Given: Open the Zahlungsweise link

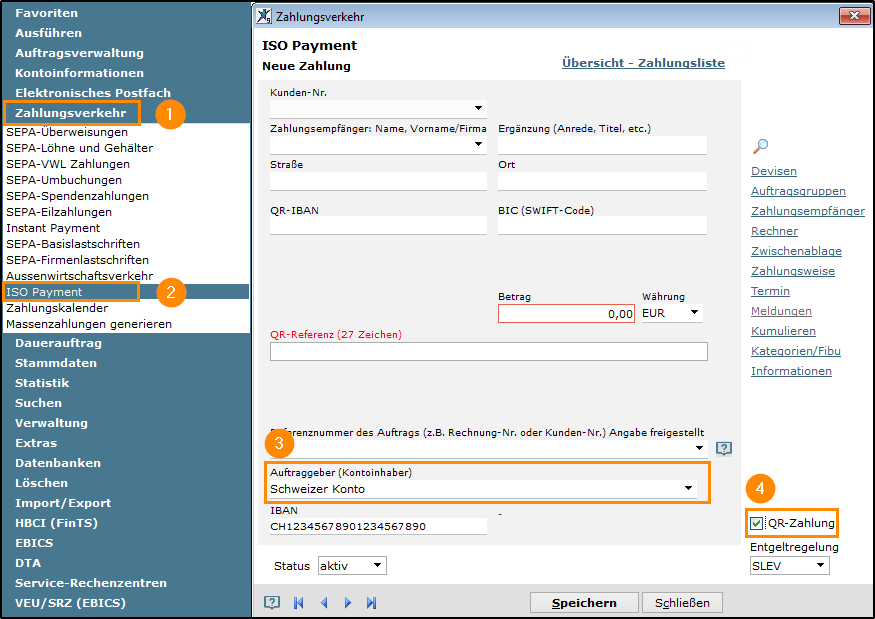Looking at the screenshot, I should [x=793, y=271].
